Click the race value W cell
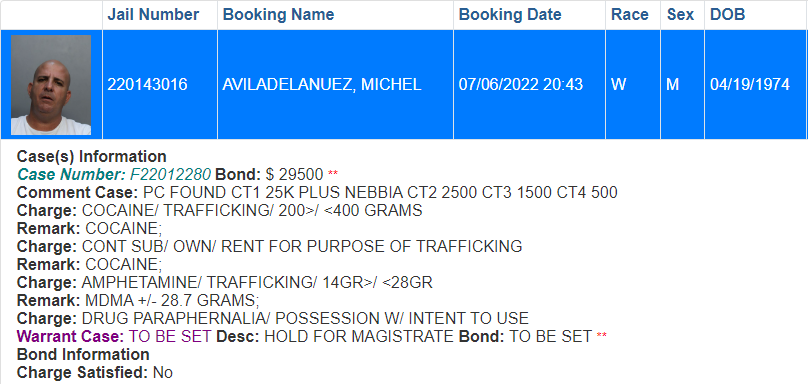Viewport: 808px width, 384px height. point(633,85)
